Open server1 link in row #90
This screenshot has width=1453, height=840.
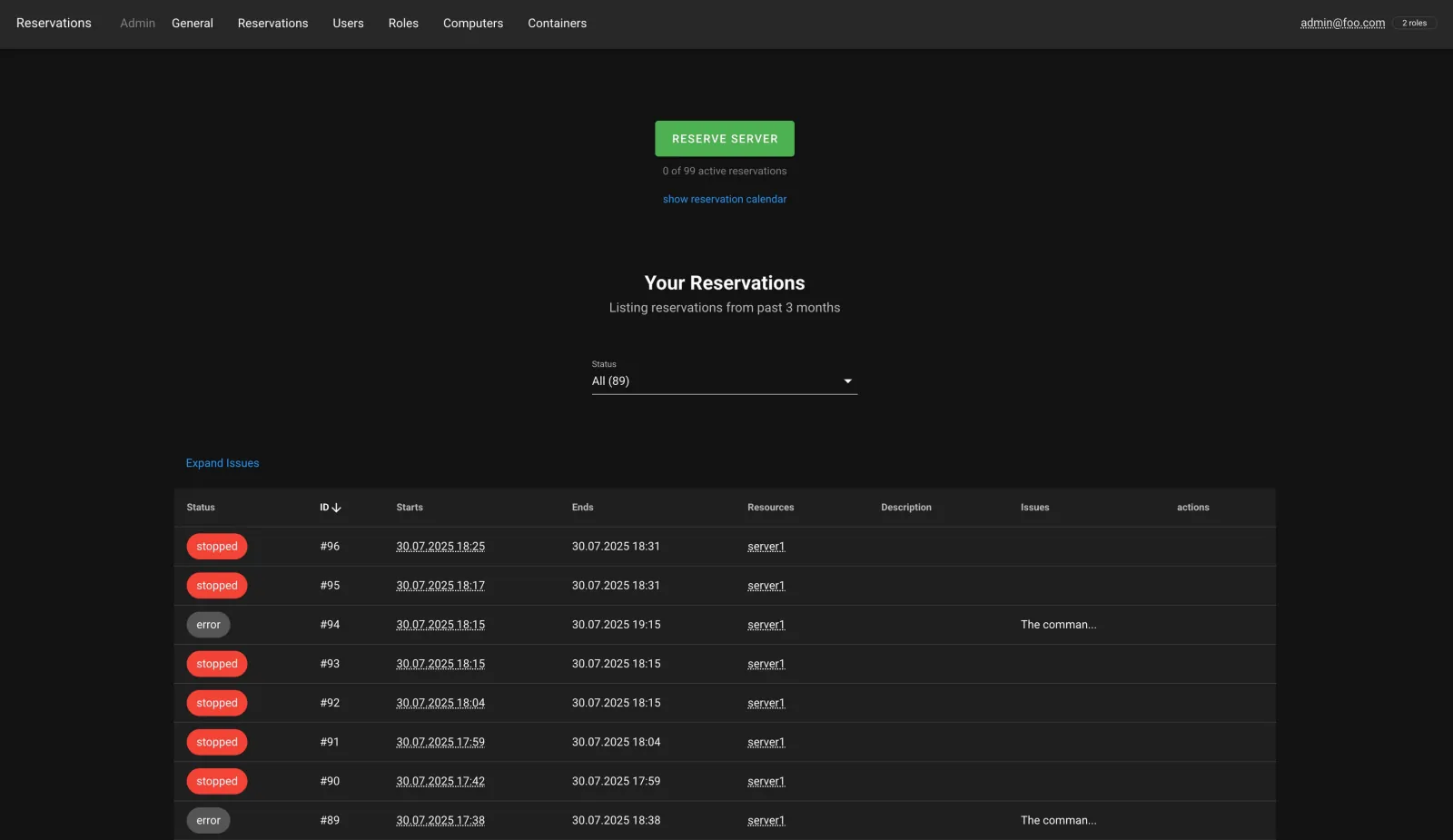766,781
